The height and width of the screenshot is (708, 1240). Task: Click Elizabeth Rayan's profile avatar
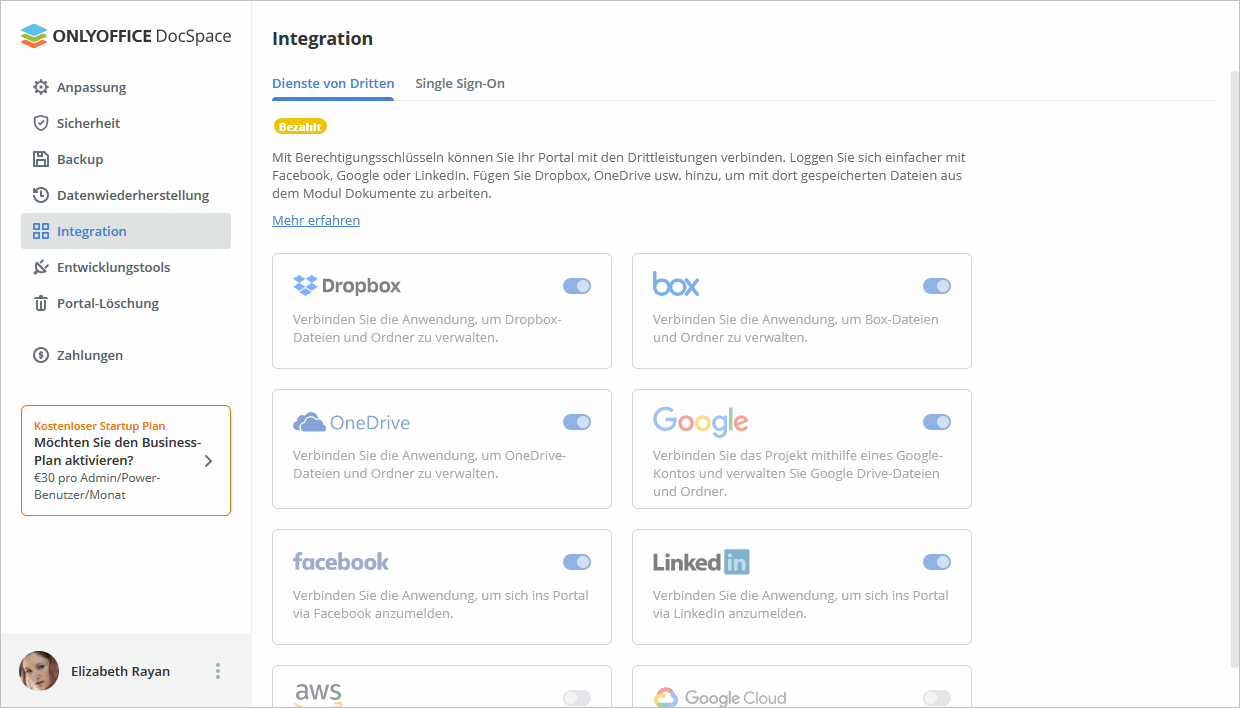point(39,671)
